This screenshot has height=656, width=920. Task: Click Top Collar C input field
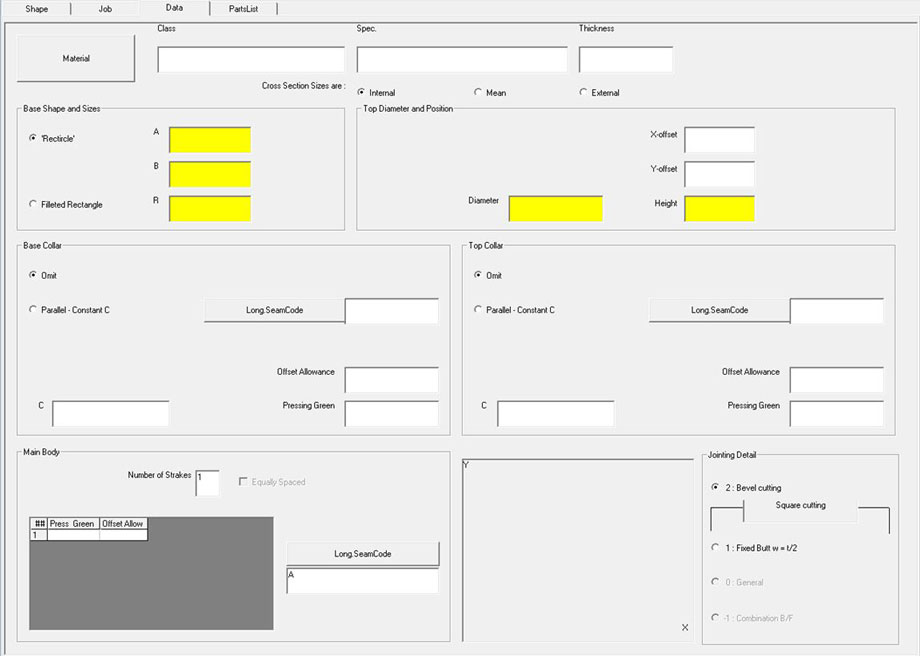click(556, 414)
